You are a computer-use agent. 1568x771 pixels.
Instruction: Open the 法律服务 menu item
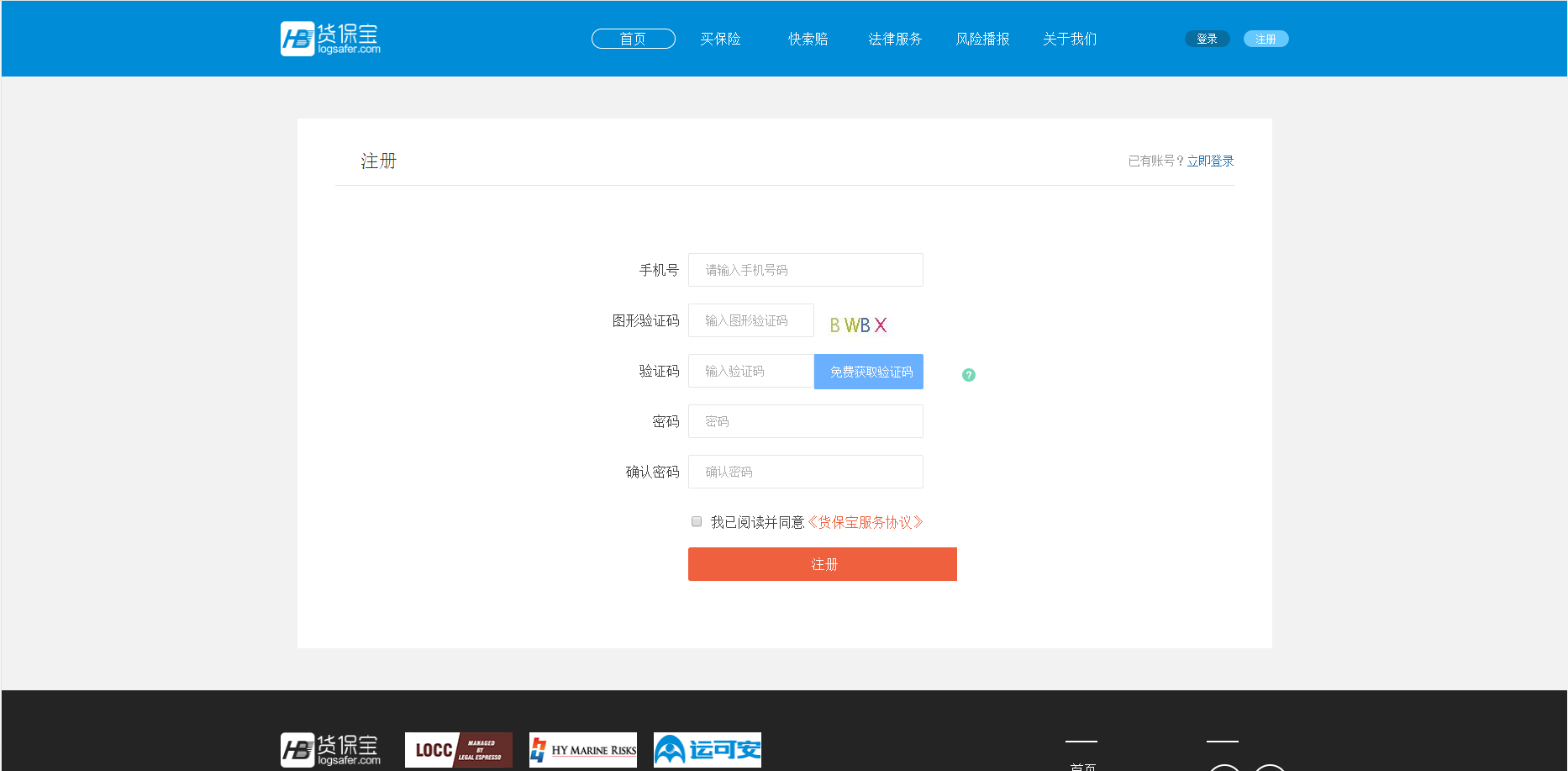coord(895,39)
